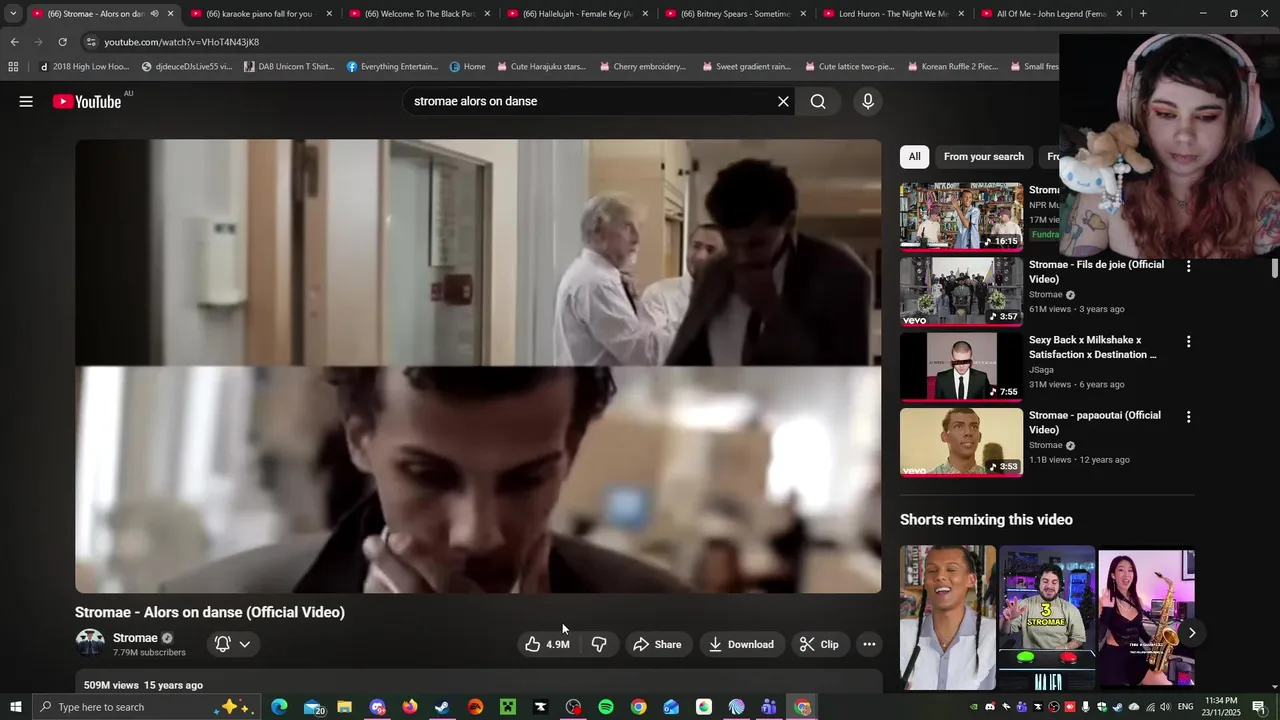Screen dimensions: 1280x720
Task: Like the video (4.9M thumbs up)
Action: point(548,644)
